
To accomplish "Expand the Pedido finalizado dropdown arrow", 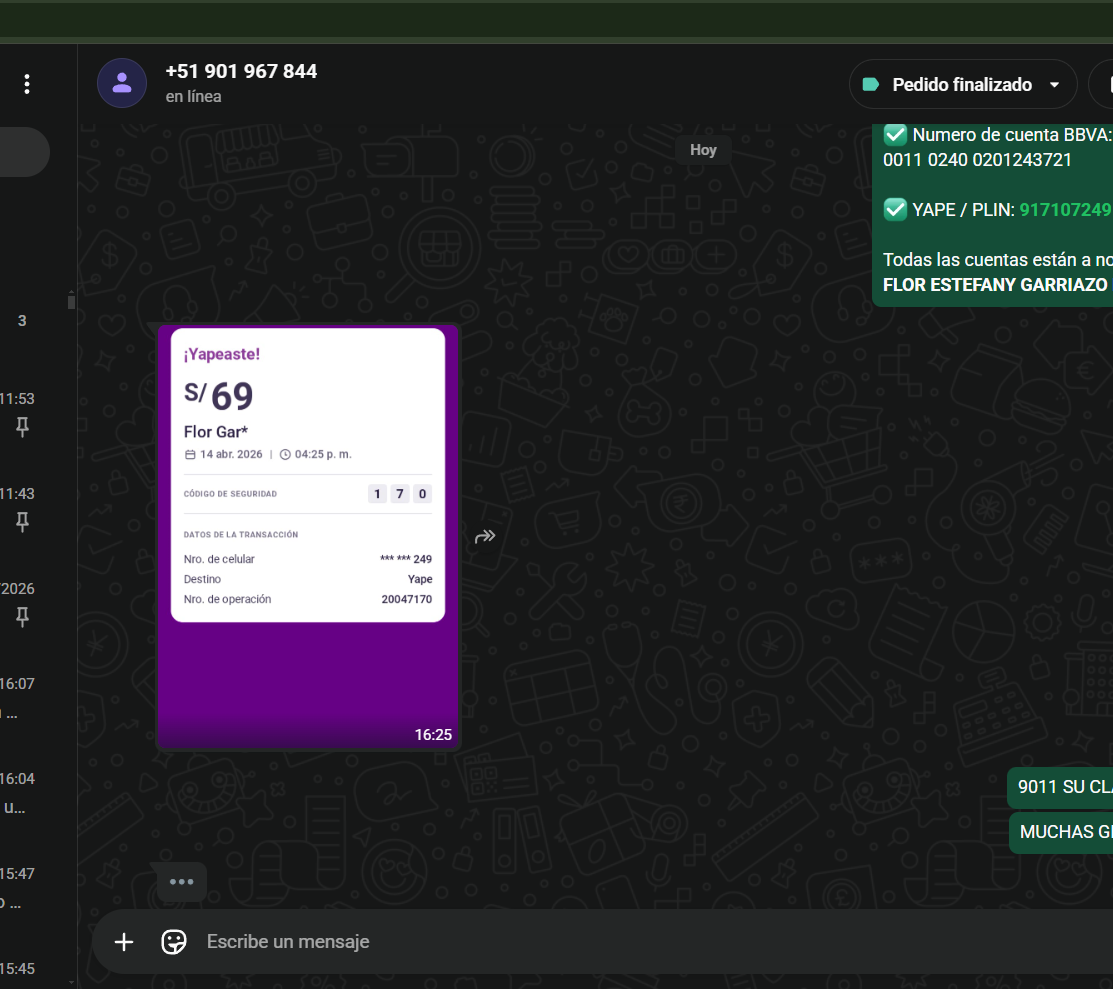I will (1054, 85).
